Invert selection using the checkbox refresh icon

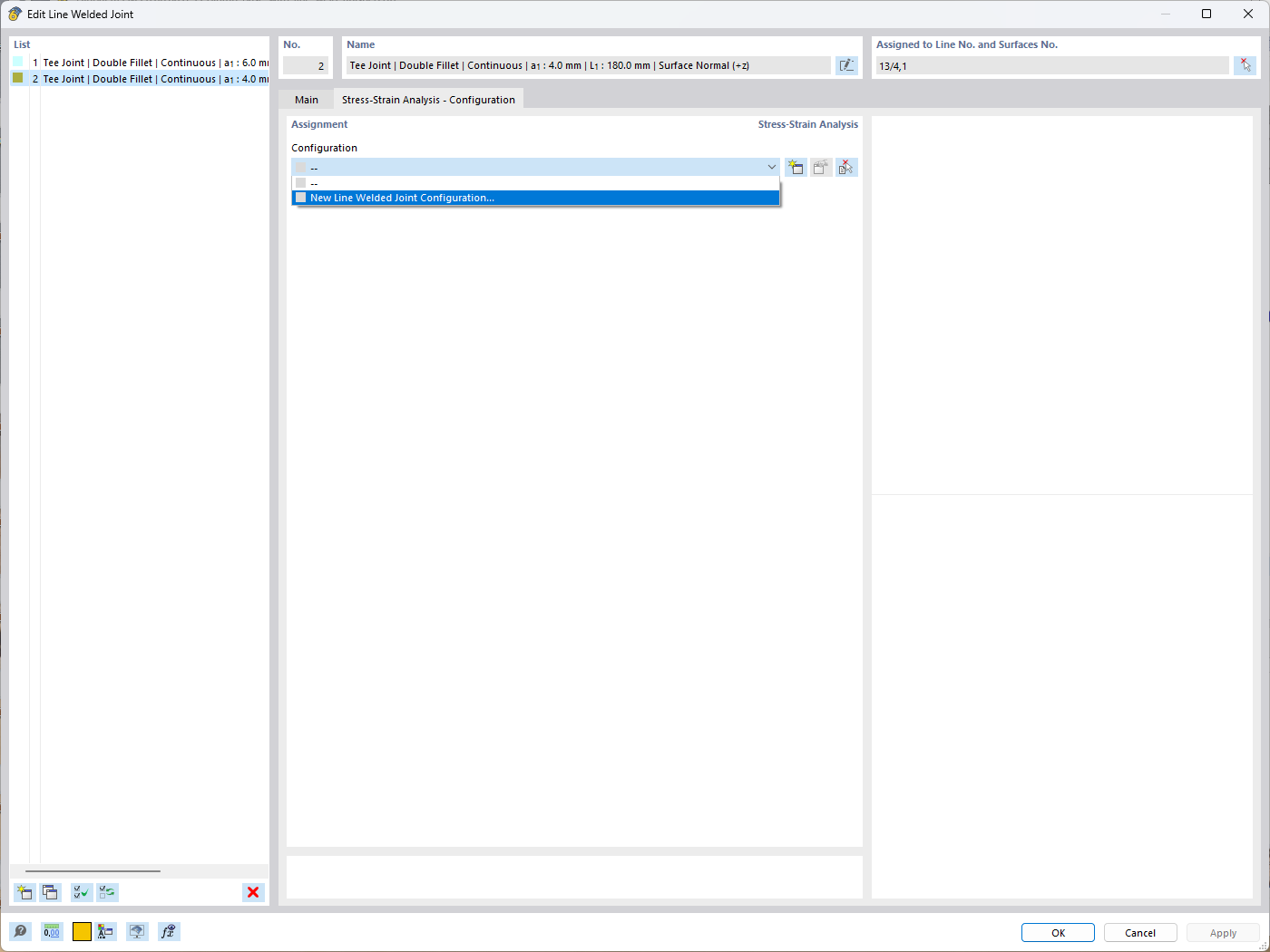(108, 892)
